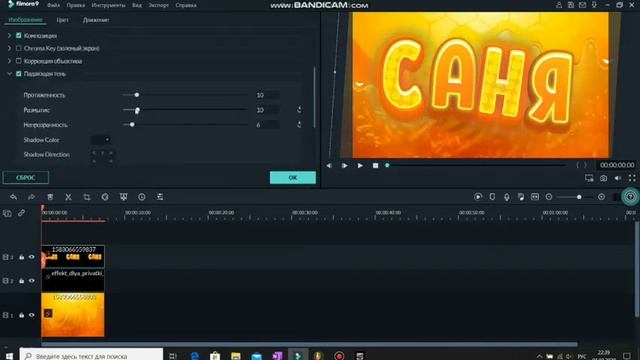This screenshot has width=640, height=360.
Task: Lock track 3
Action: point(21,257)
